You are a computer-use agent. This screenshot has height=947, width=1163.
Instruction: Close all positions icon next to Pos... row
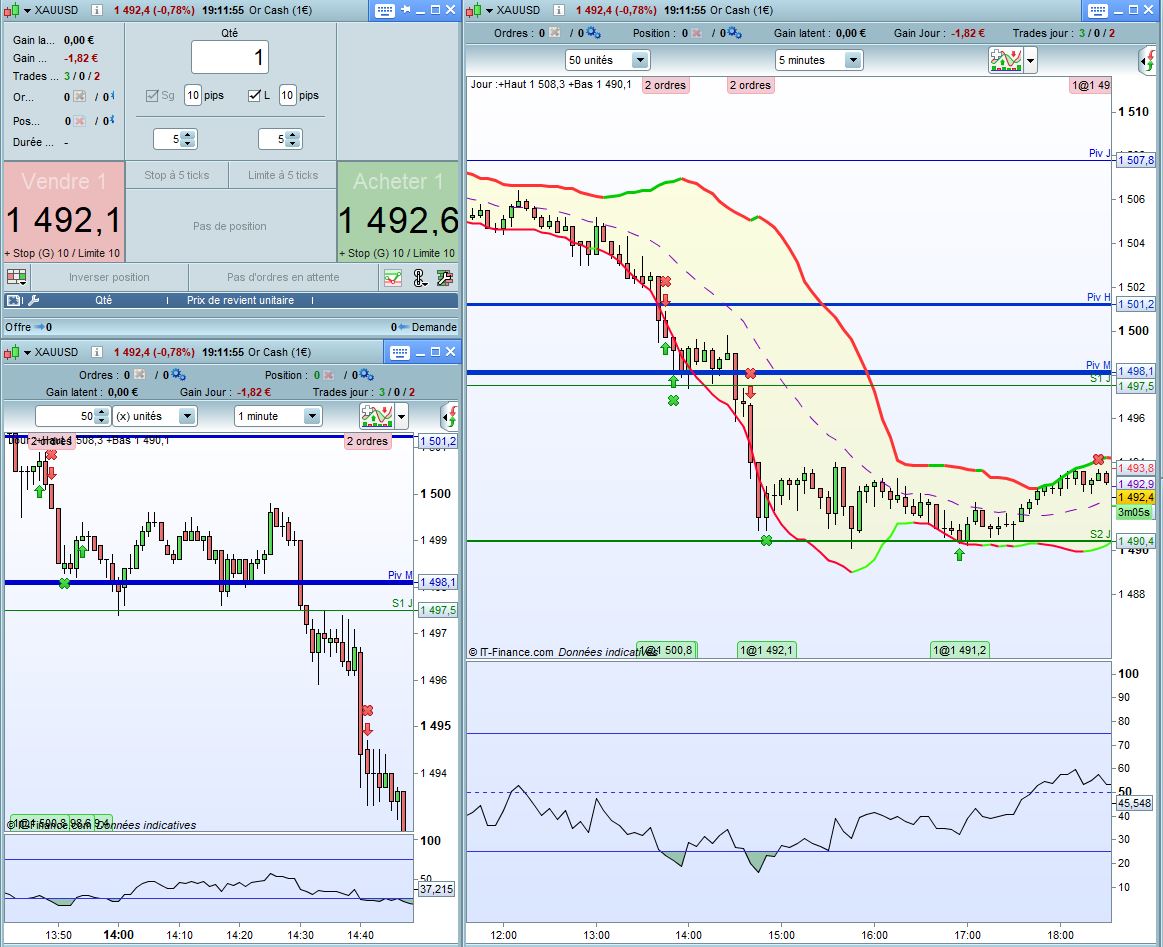(79, 121)
